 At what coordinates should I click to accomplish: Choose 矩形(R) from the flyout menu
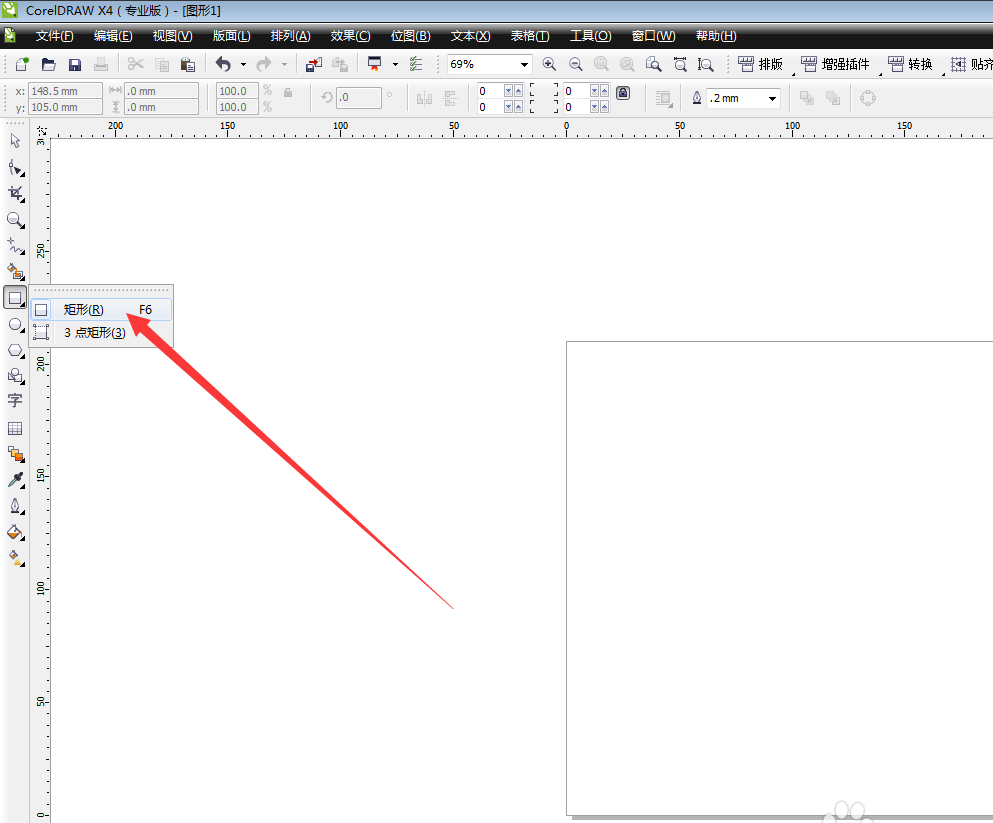tap(84, 310)
